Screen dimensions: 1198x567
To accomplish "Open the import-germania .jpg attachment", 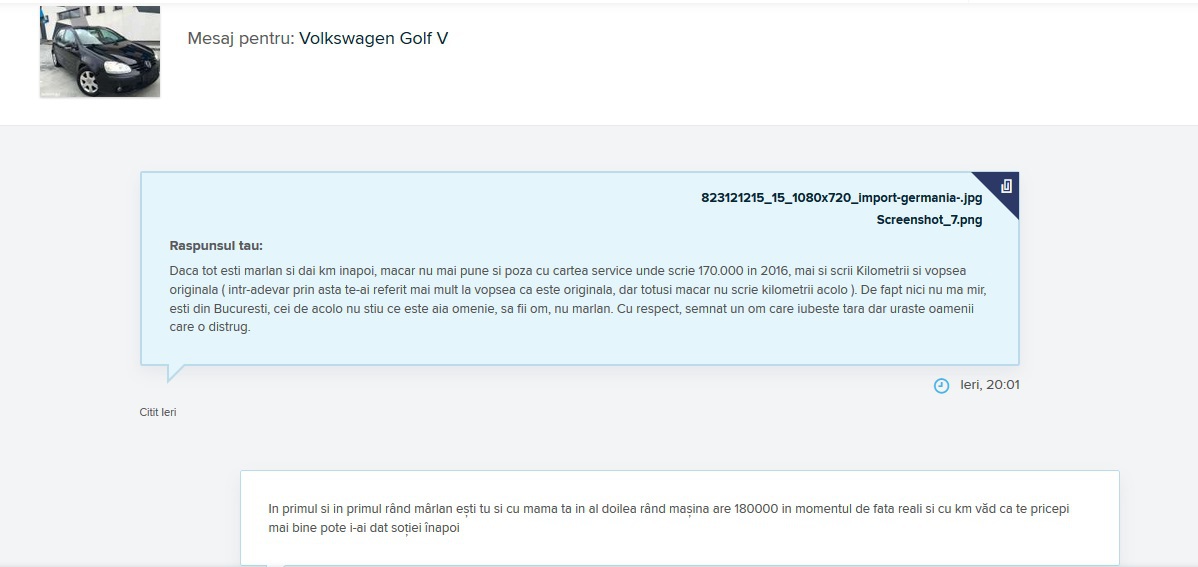I will [x=841, y=198].
